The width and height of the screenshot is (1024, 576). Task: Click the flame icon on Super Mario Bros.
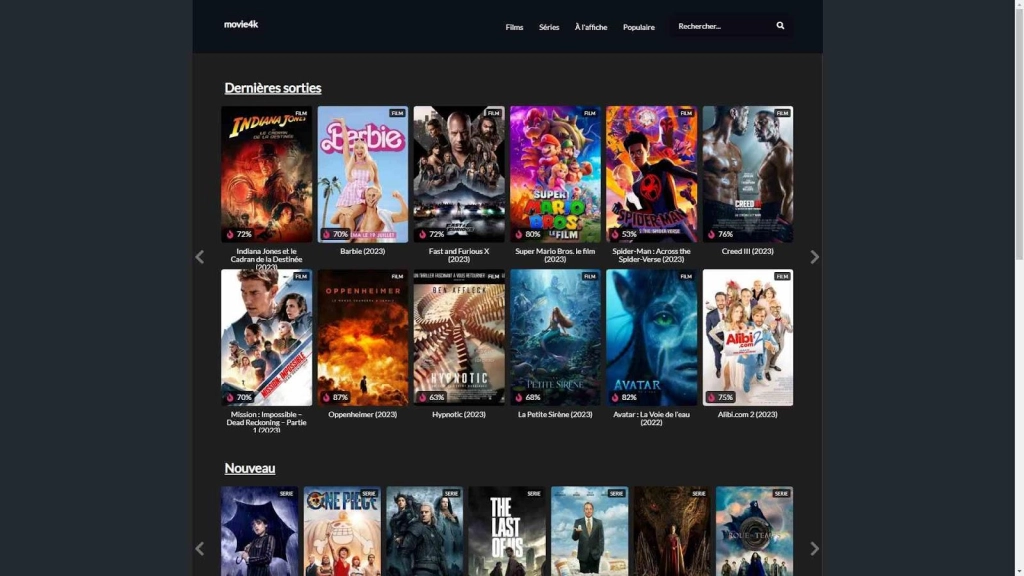pyautogui.click(x=519, y=234)
